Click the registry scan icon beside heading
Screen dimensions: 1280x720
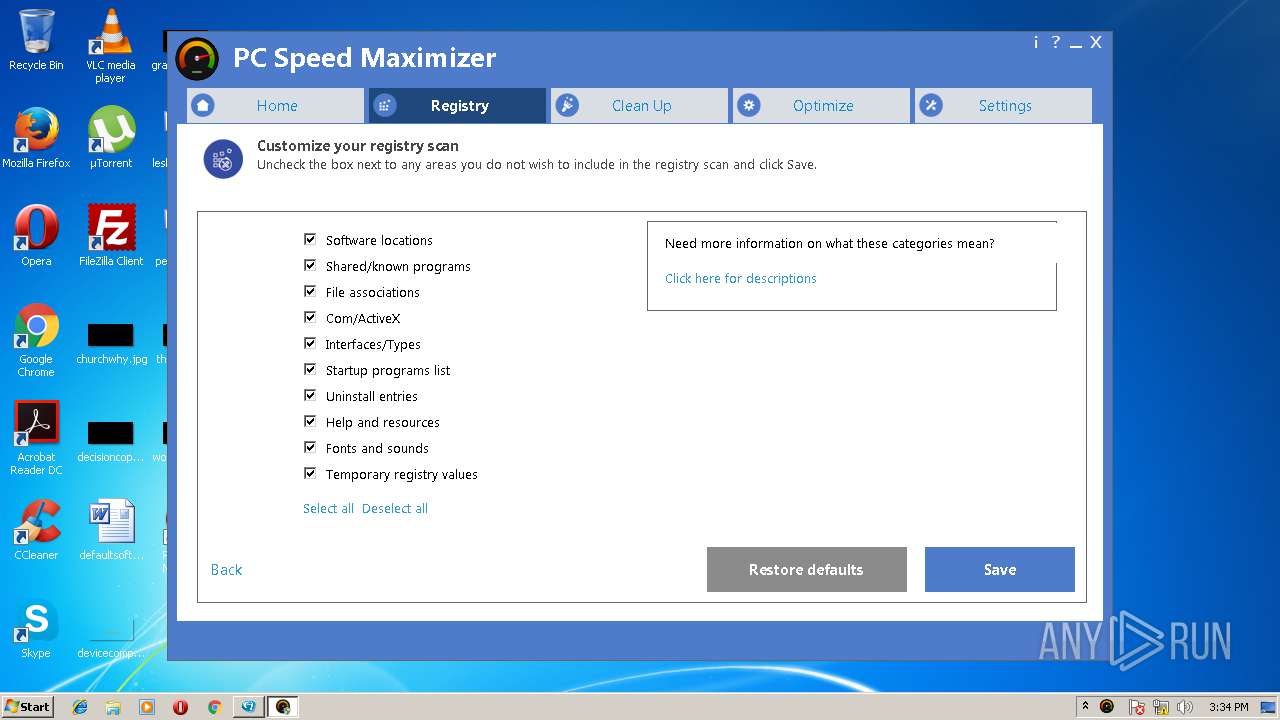(x=223, y=159)
